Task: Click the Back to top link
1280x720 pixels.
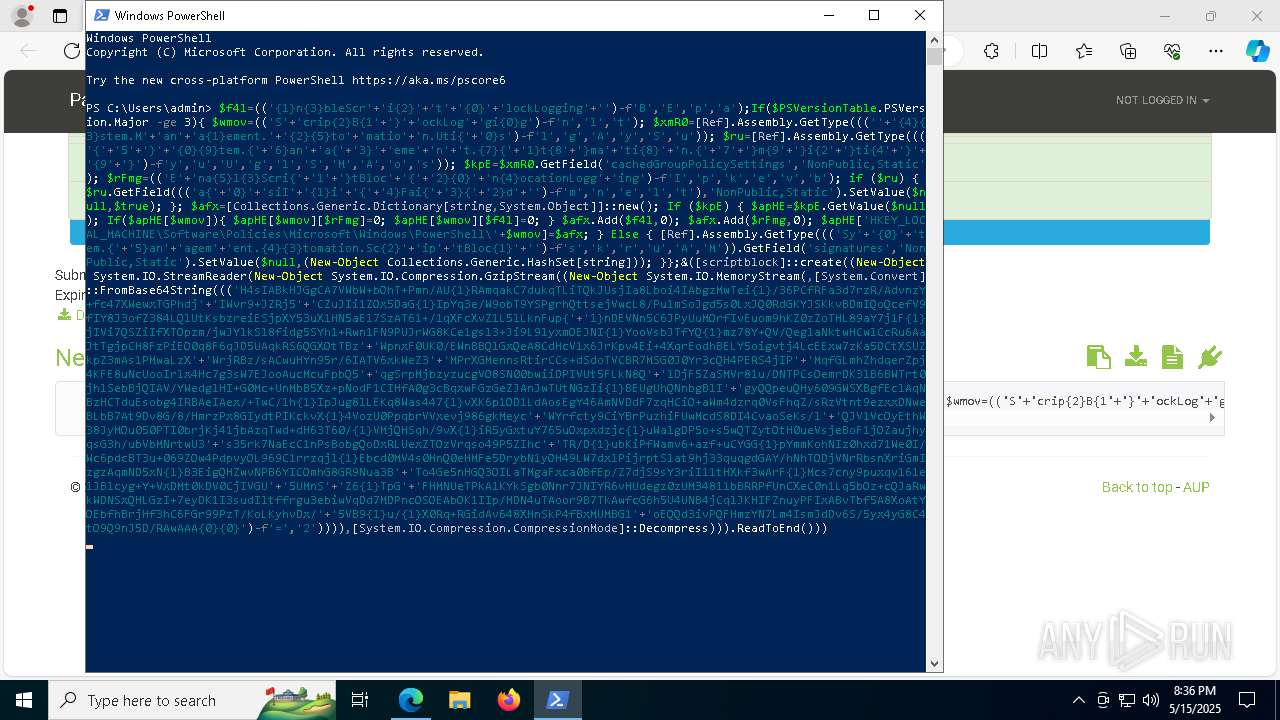Action: 1137,487
